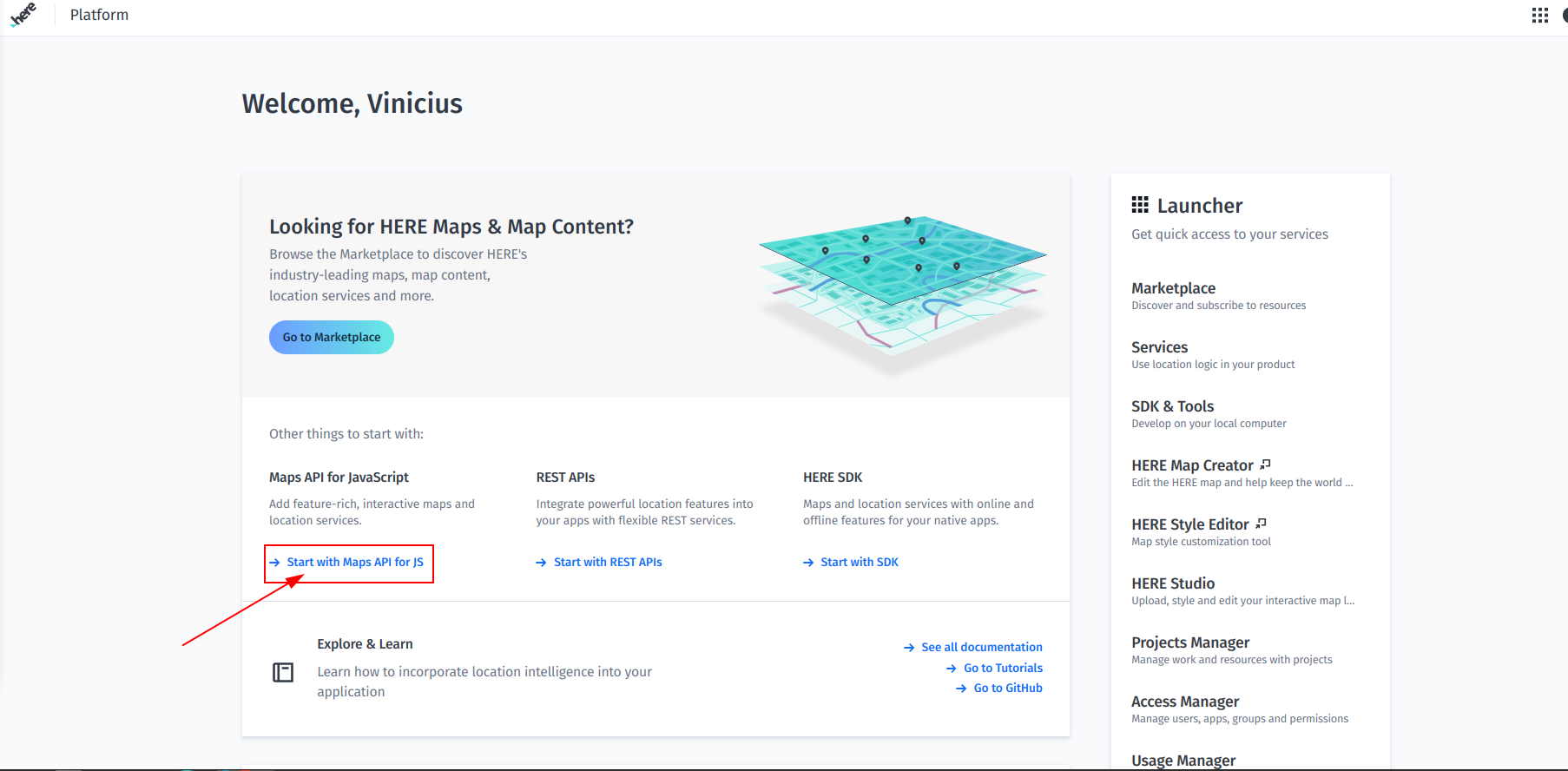Open Start with REST APIs link
This screenshot has width=1568, height=771.
608,563
